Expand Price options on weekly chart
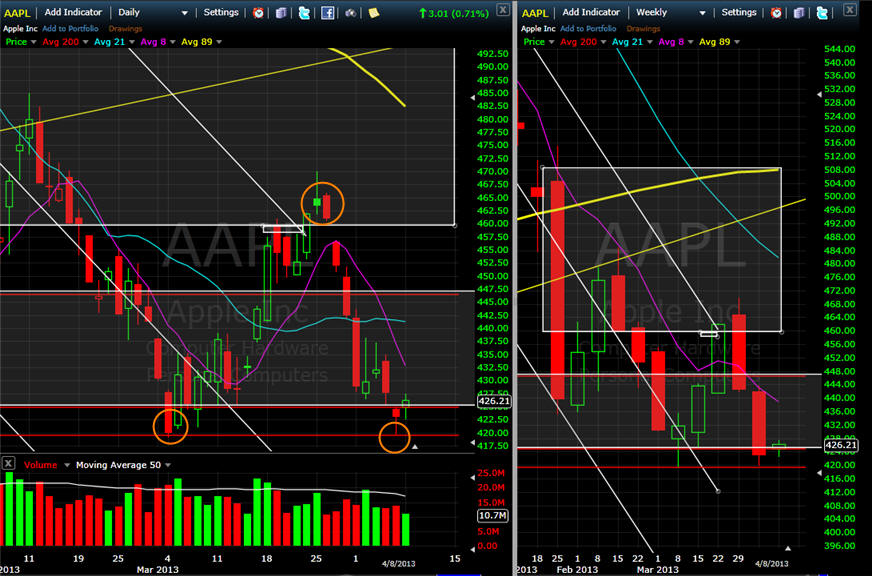 coord(551,42)
